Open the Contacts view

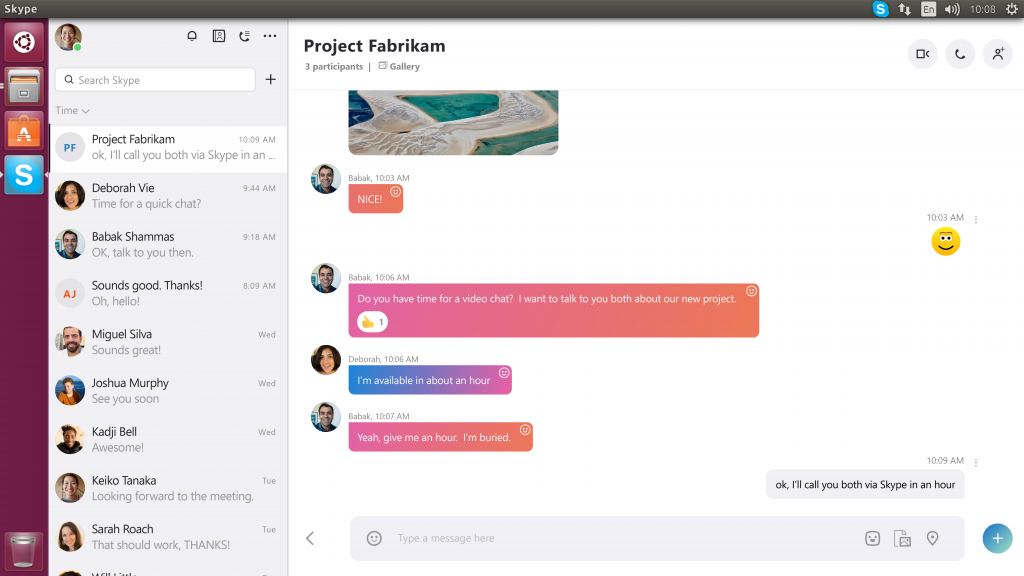click(x=218, y=35)
